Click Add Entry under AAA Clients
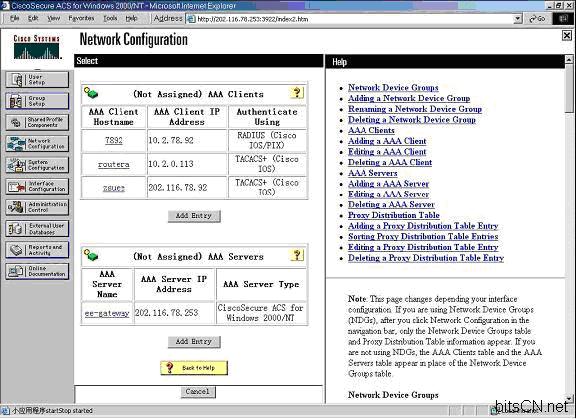This screenshot has height=419, width=577. pos(194,216)
